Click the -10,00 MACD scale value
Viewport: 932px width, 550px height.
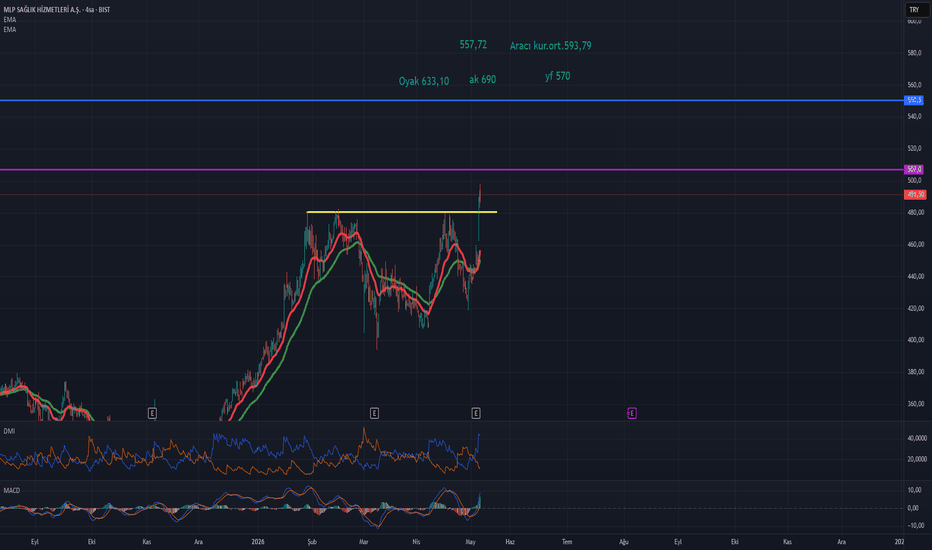[915, 526]
